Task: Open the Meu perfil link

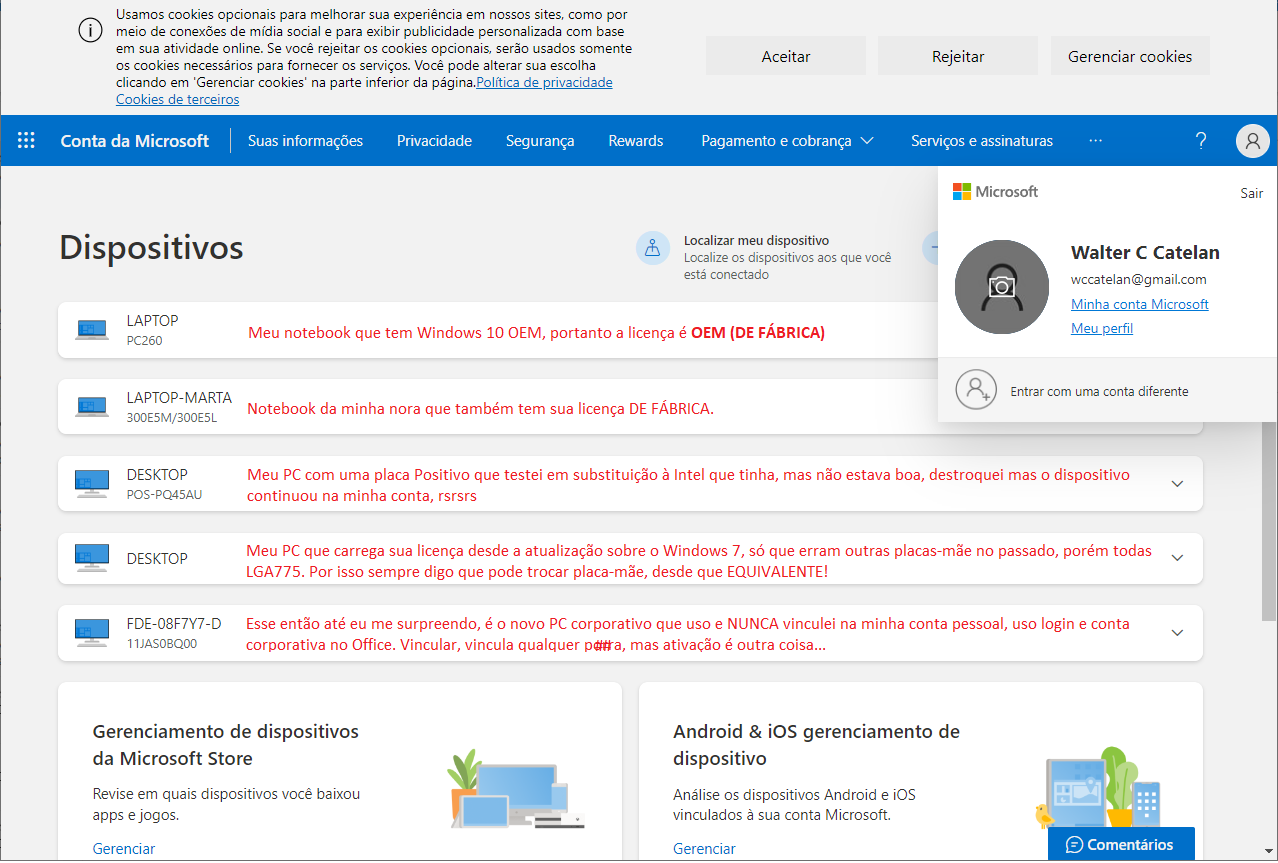Action: [1102, 328]
